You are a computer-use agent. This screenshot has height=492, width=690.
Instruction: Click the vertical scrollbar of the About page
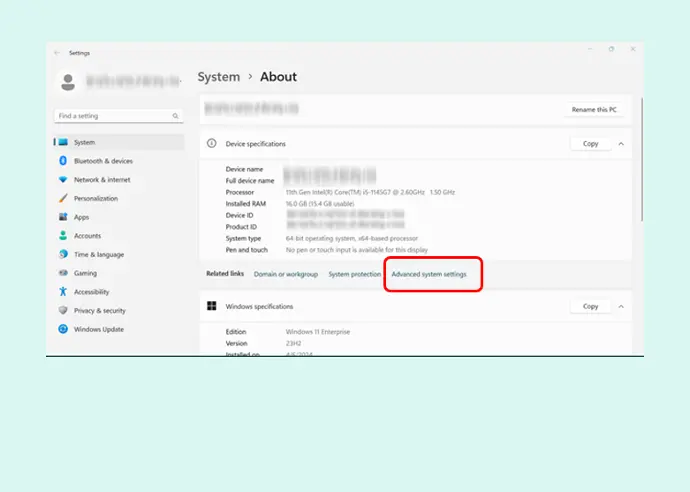[x=642, y=160]
